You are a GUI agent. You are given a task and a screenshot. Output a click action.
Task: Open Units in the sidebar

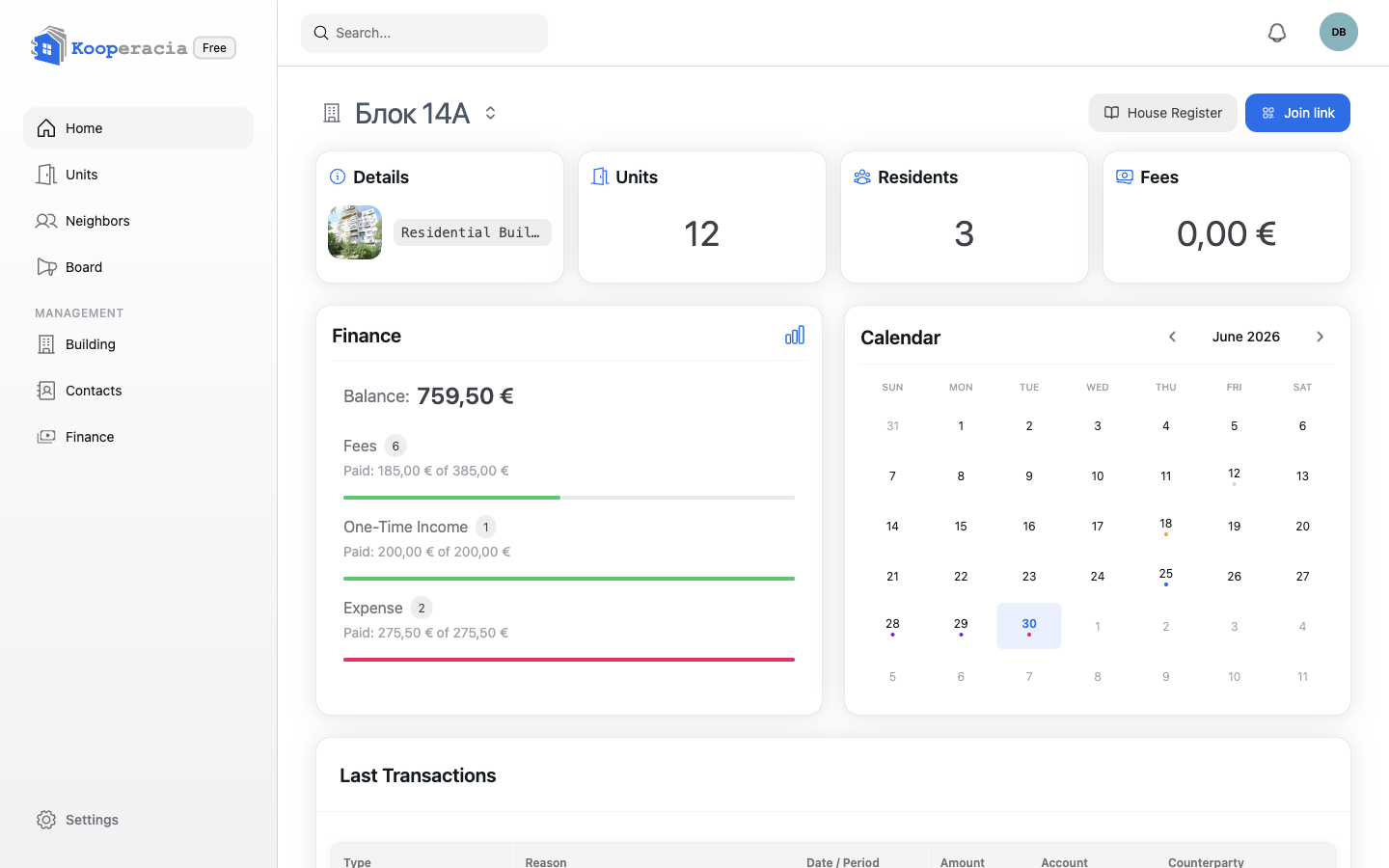pos(138,175)
